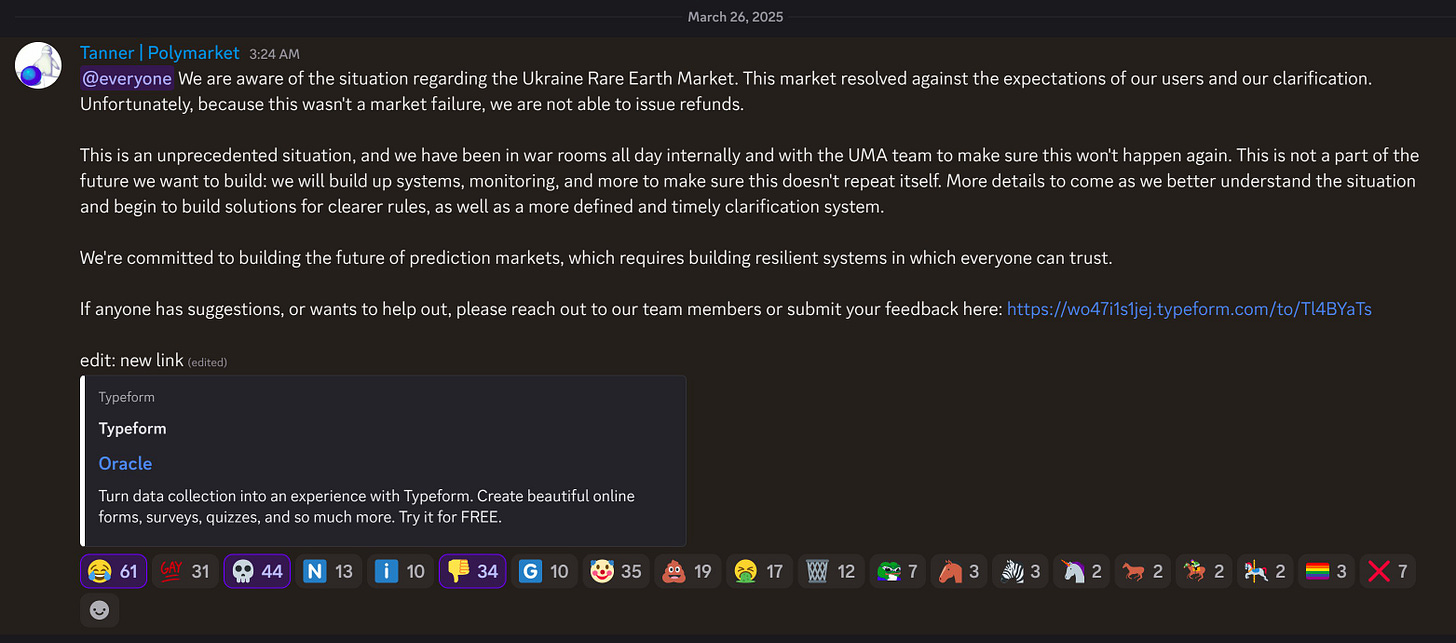Click the small grey Typeform provider label
The image size is (1456, 643).
click(126, 397)
